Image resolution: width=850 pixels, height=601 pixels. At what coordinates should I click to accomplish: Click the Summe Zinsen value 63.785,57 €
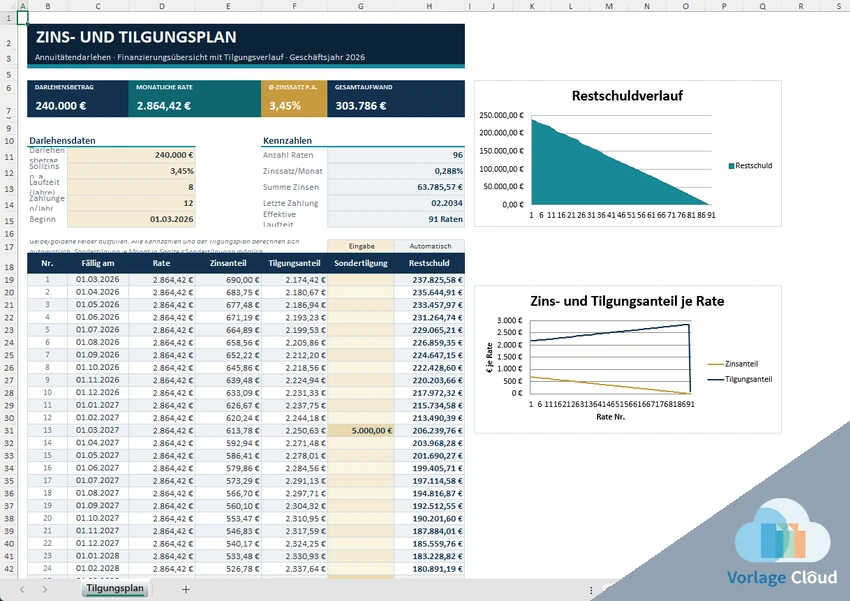[396, 188]
